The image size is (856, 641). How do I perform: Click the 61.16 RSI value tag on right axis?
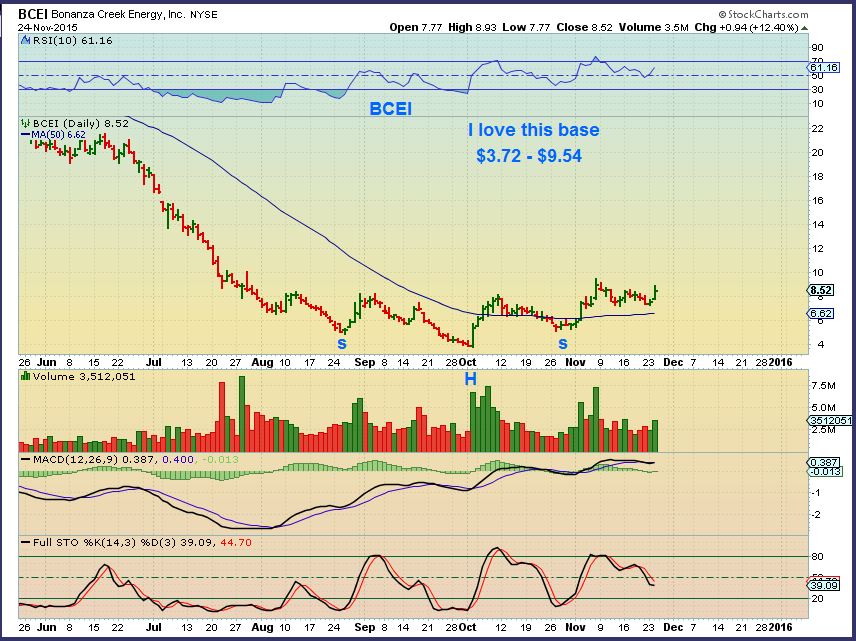point(824,68)
